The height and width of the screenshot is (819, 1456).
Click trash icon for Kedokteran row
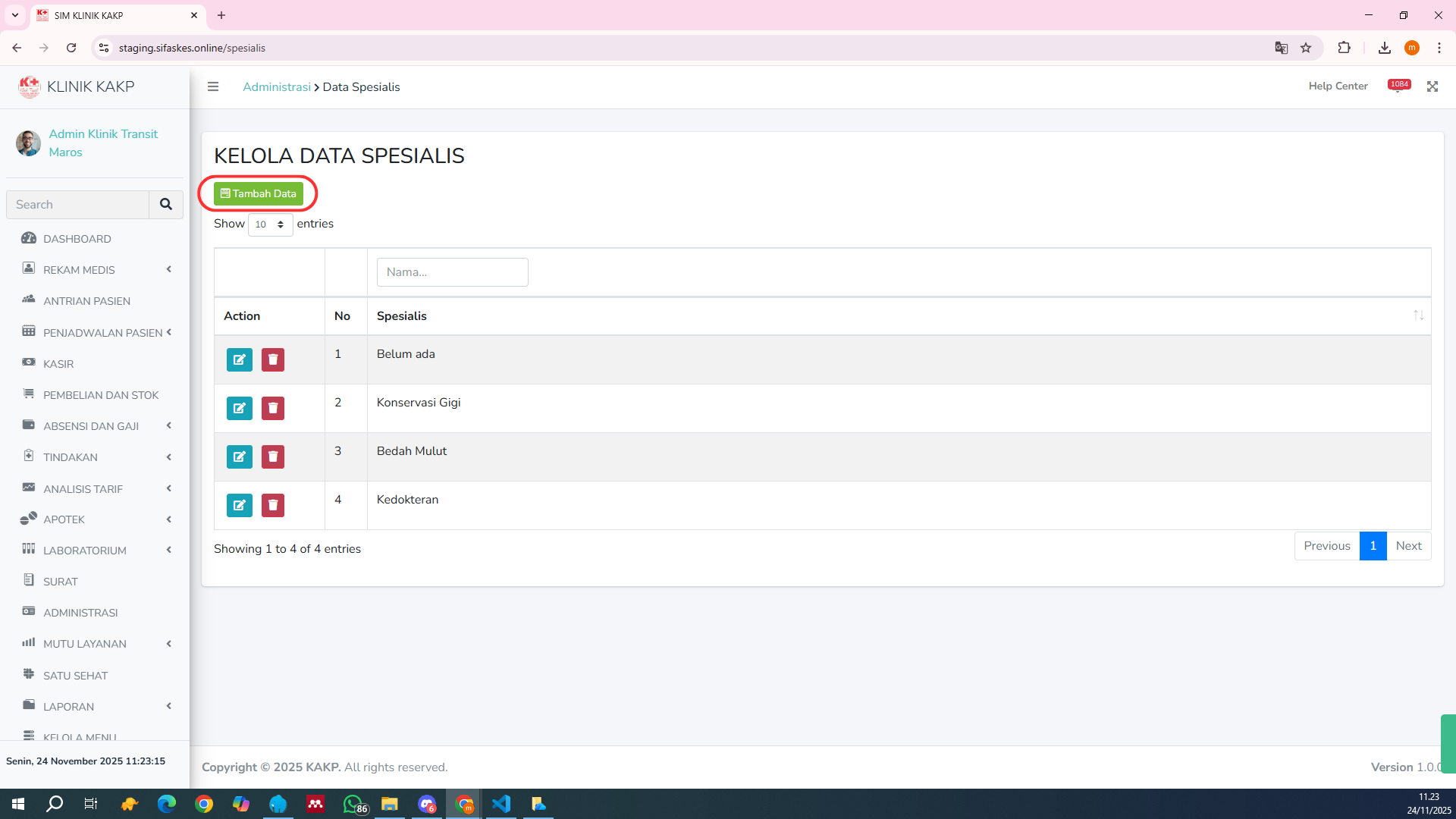point(272,505)
